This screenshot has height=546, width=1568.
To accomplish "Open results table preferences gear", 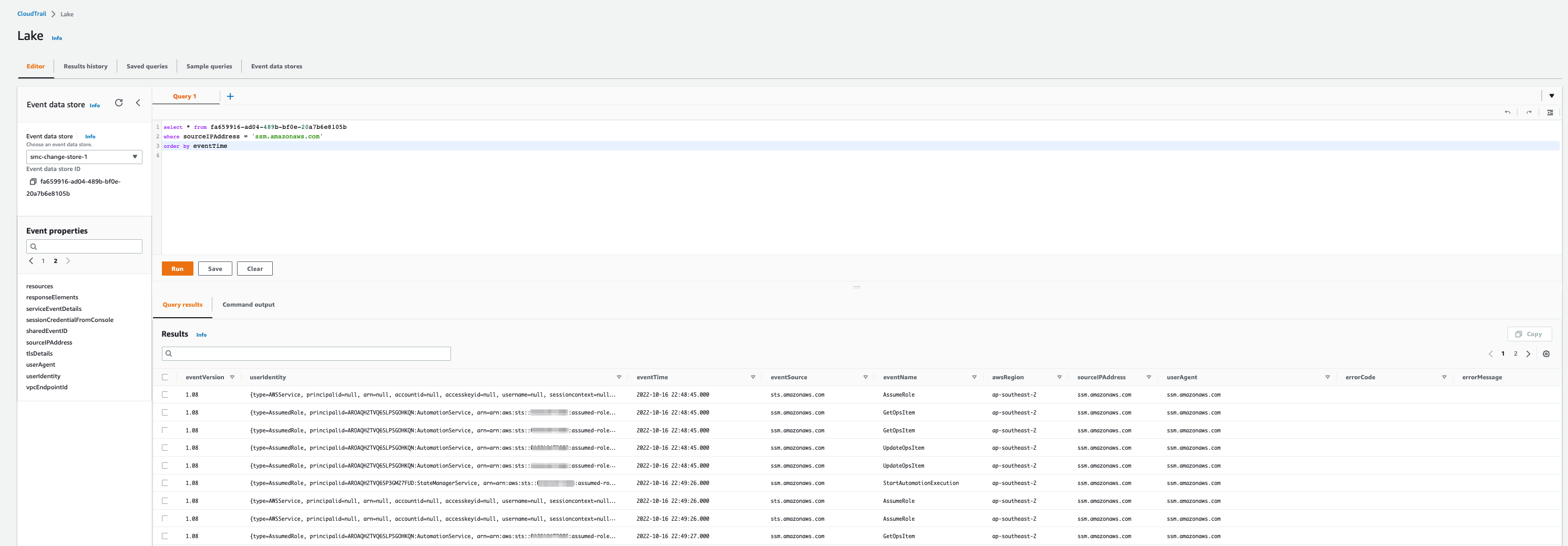I will pos(1546,353).
